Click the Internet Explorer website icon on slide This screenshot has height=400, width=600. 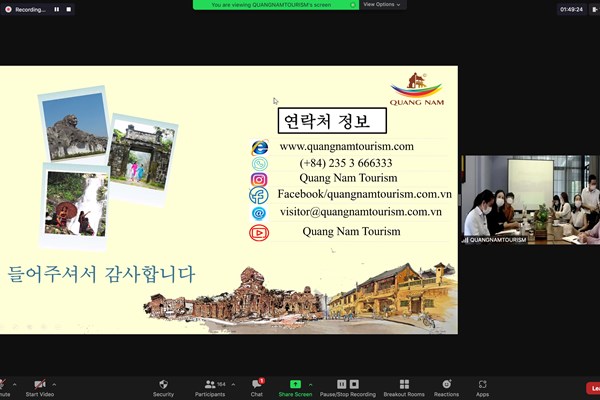[x=259, y=147]
